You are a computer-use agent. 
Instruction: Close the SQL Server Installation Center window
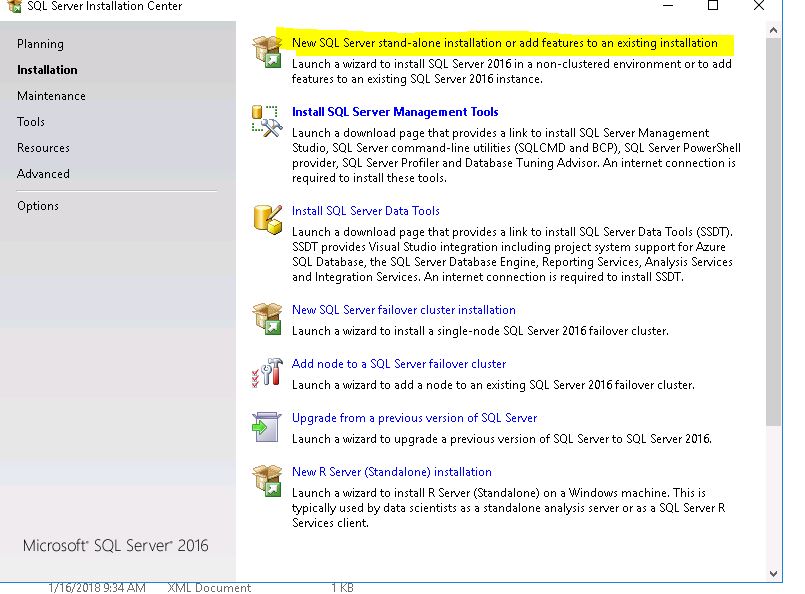tap(759, 6)
